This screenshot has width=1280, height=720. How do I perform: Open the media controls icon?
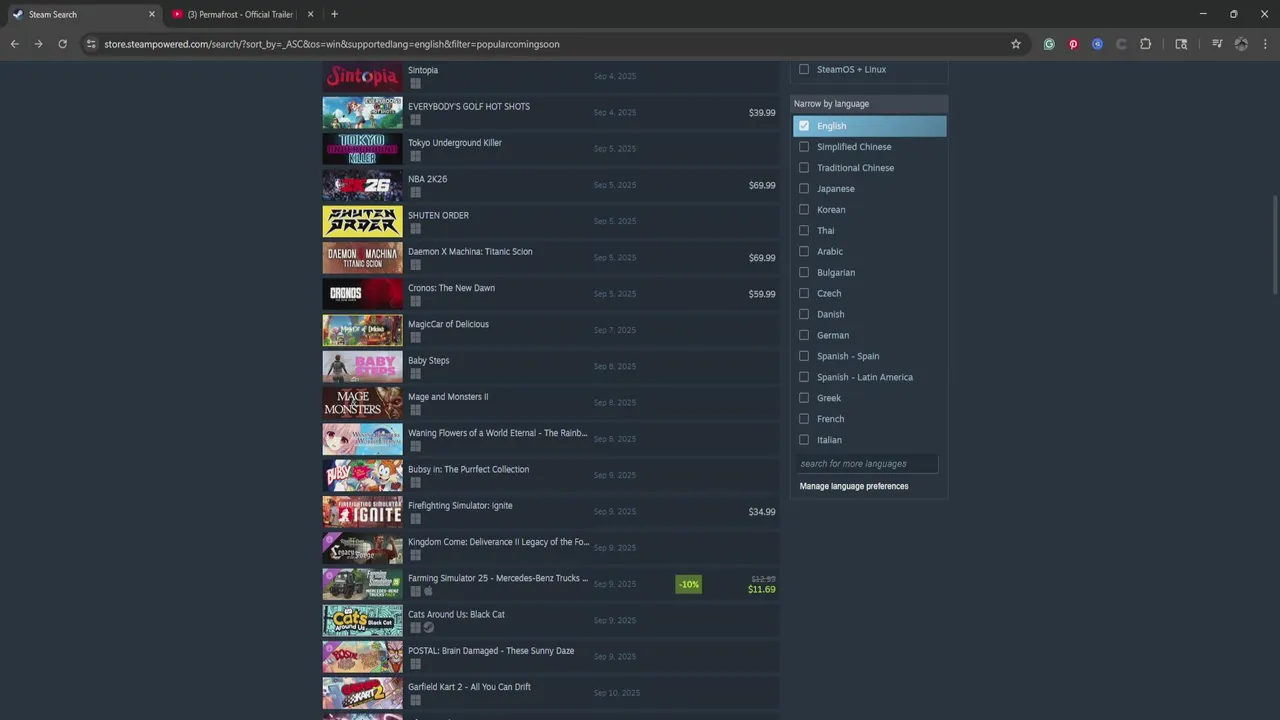coord(1217,44)
